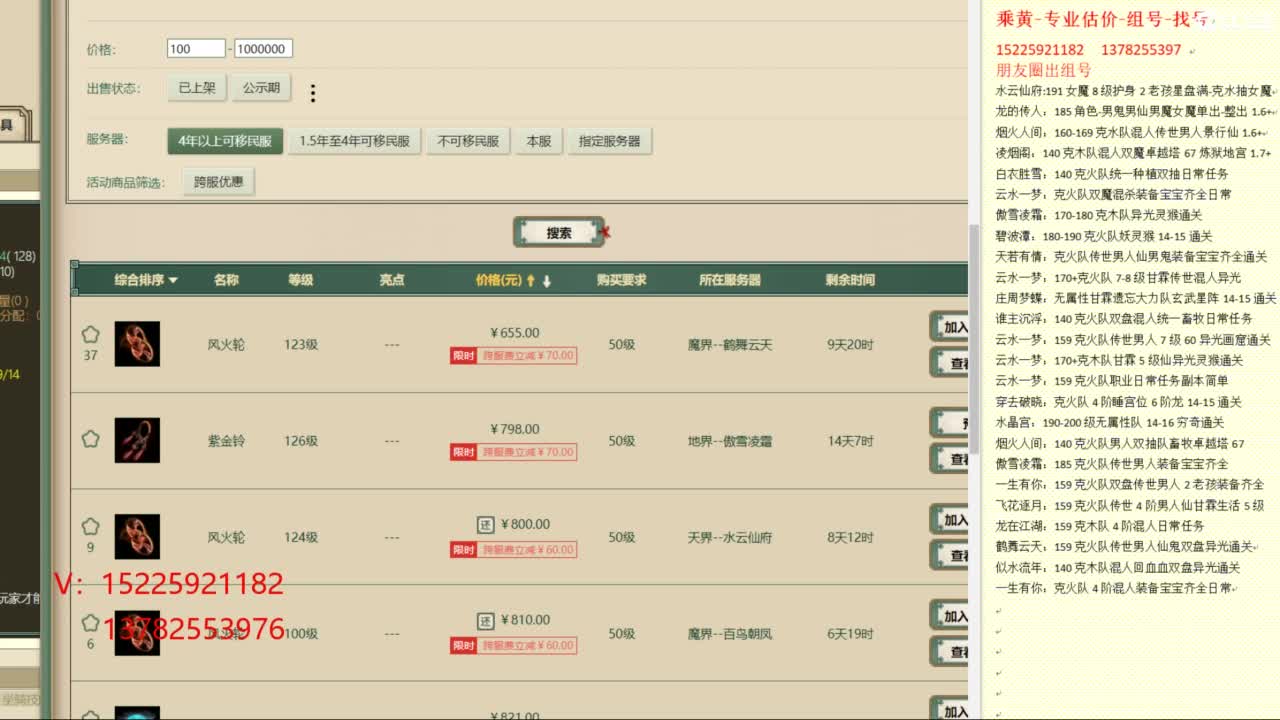The width and height of the screenshot is (1280, 720).
Task: Click the 跨服费立减¥70.00 label under ¥655.00
Action: tap(527, 355)
